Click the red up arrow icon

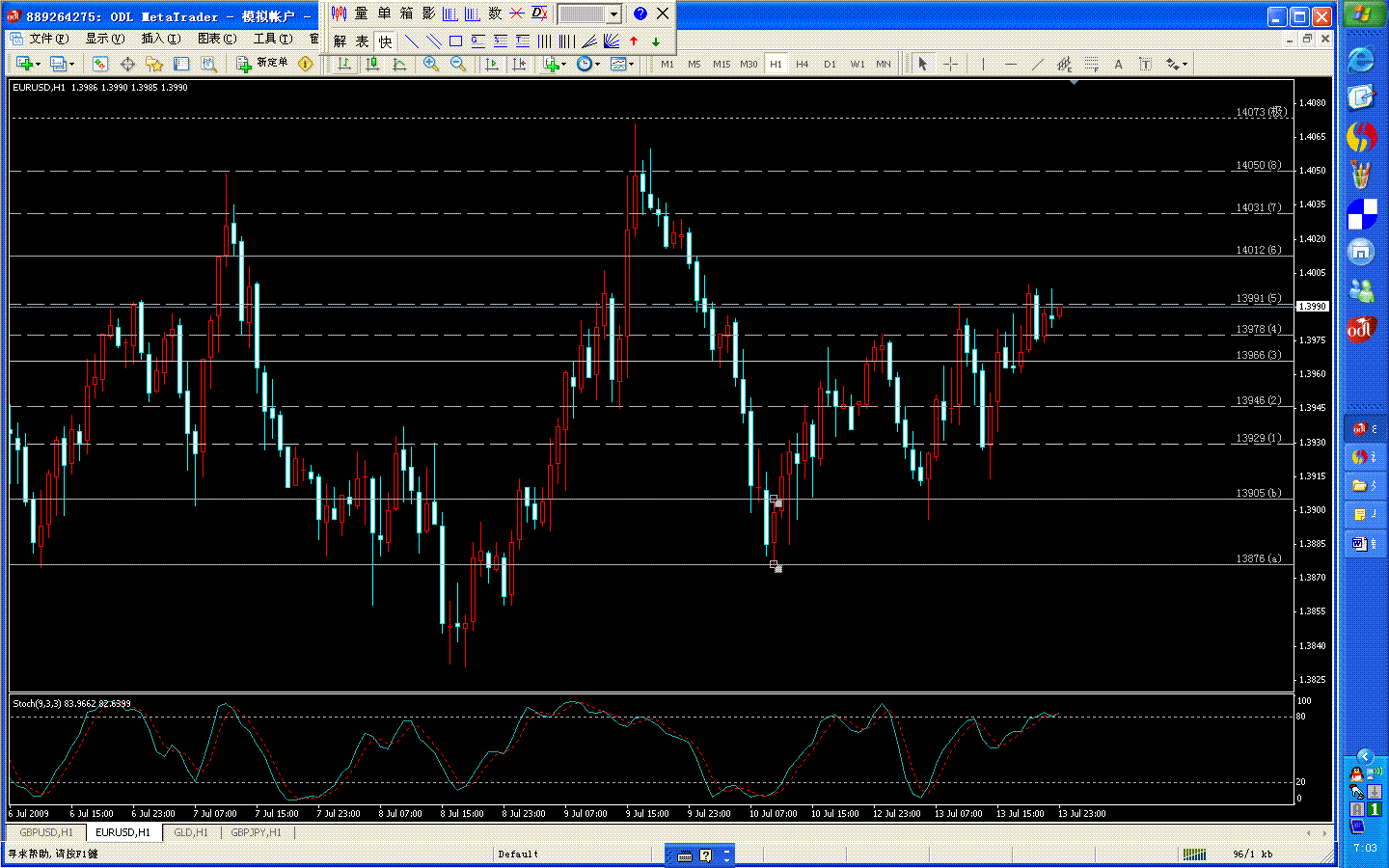634,41
